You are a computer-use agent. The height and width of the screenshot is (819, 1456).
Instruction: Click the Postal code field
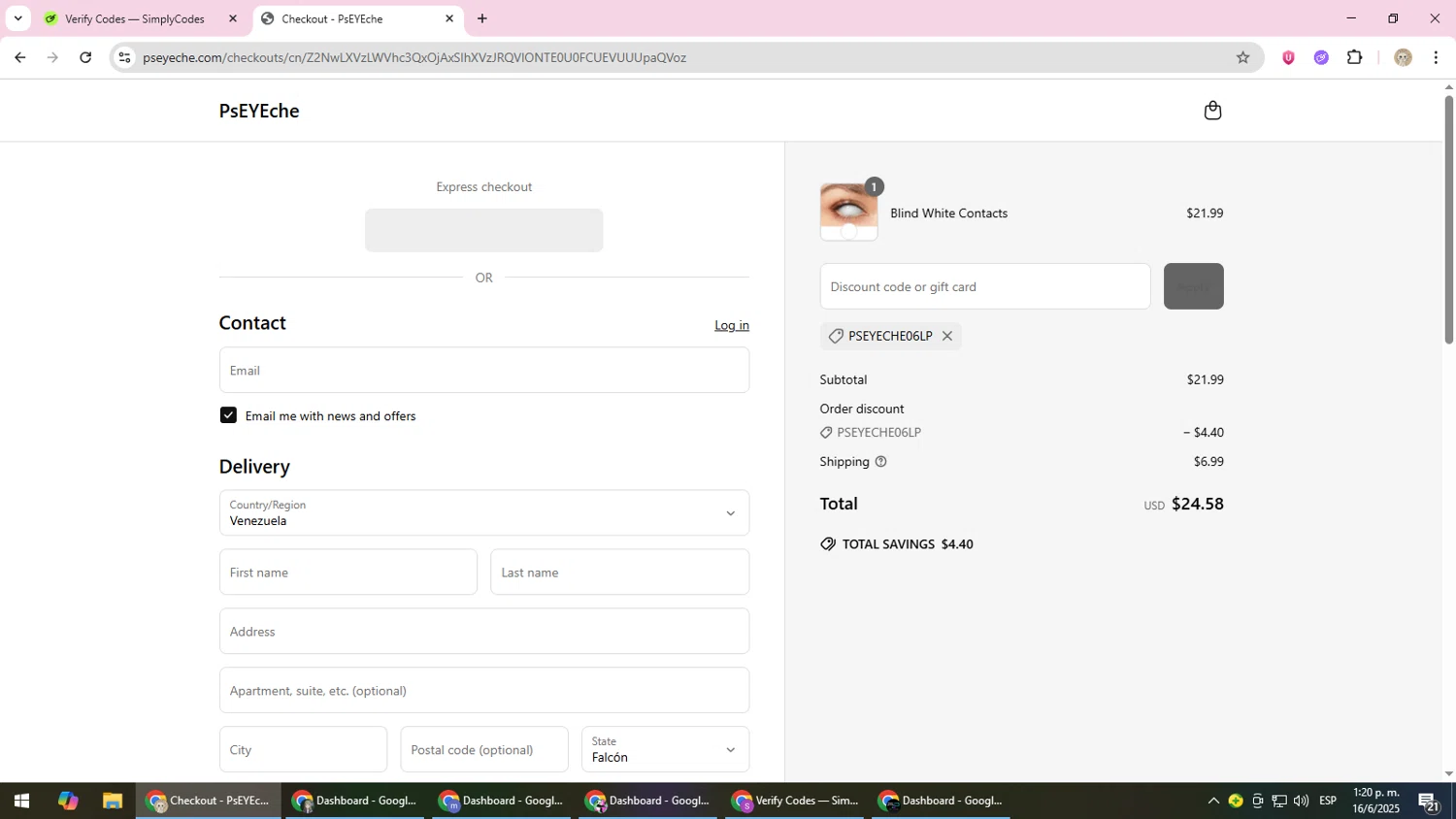[x=483, y=749]
